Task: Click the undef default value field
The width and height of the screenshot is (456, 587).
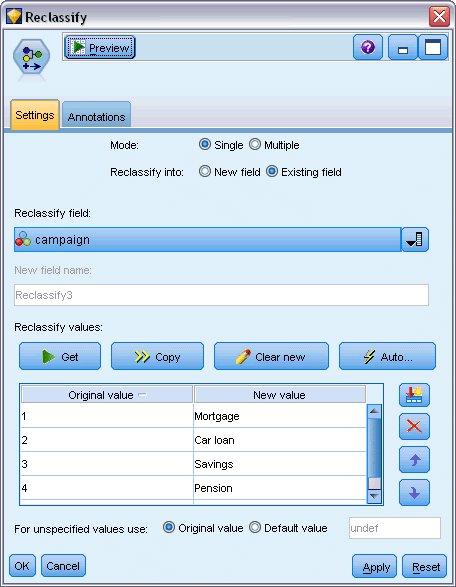Action: point(395,528)
